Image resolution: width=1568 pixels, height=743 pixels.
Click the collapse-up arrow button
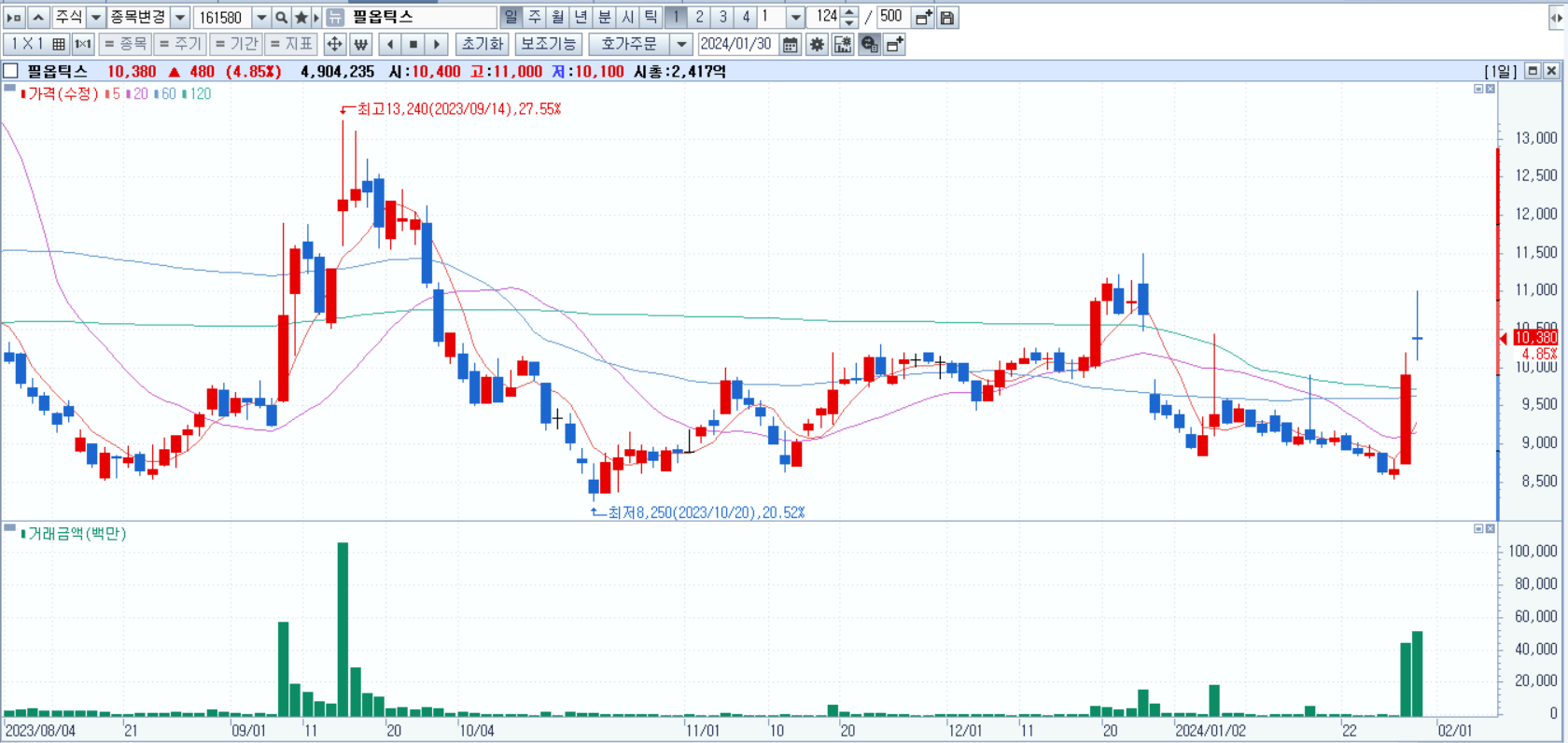[38, 17]
